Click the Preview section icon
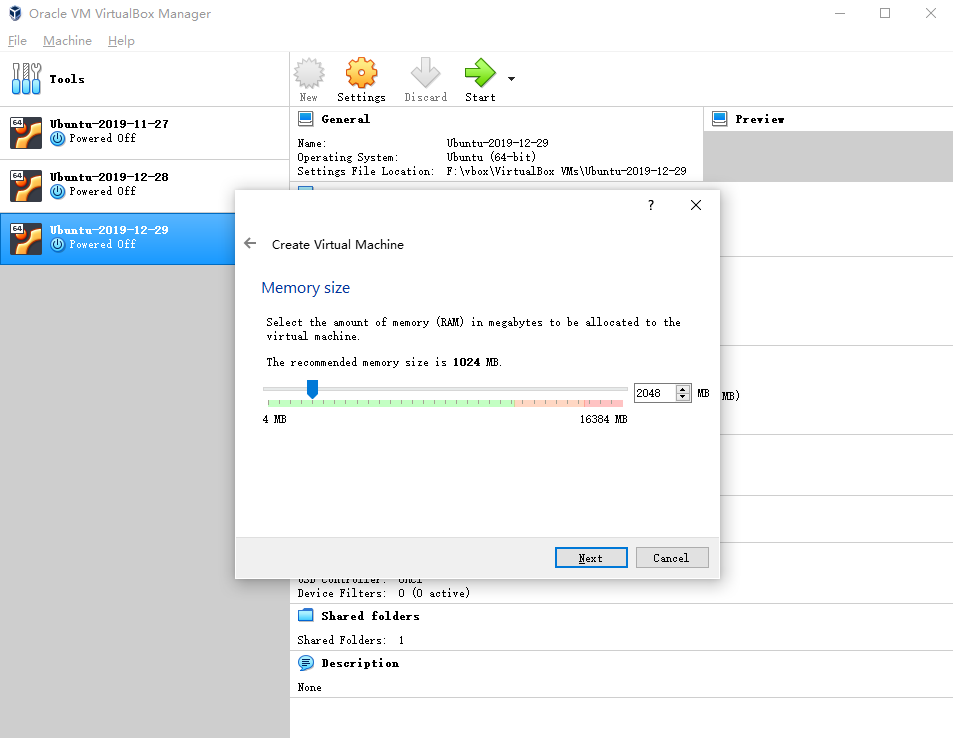 tap(720, 119)
